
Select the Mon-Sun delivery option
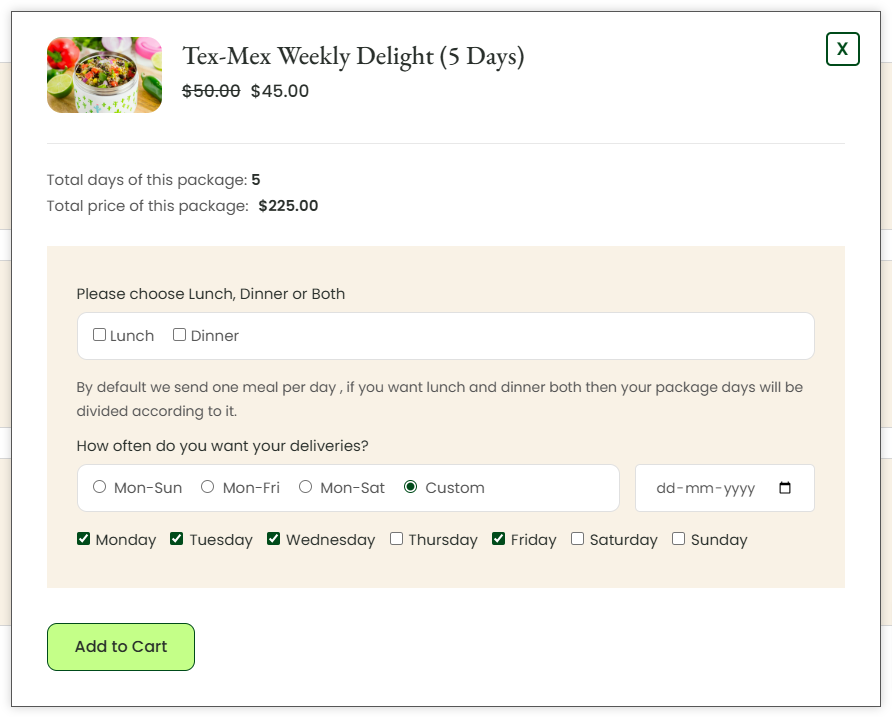click(100, 487)
